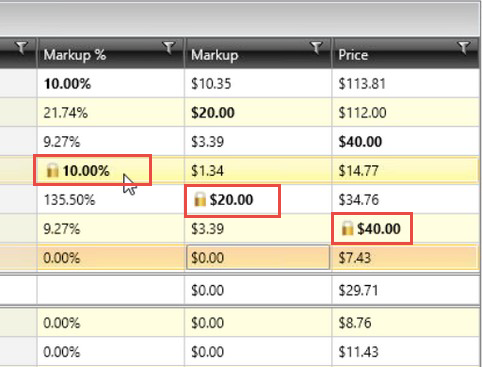Click the lock icon beside 10.00% markup
The width and height of the screenshot is (482, 367).
tap(52, 170)
